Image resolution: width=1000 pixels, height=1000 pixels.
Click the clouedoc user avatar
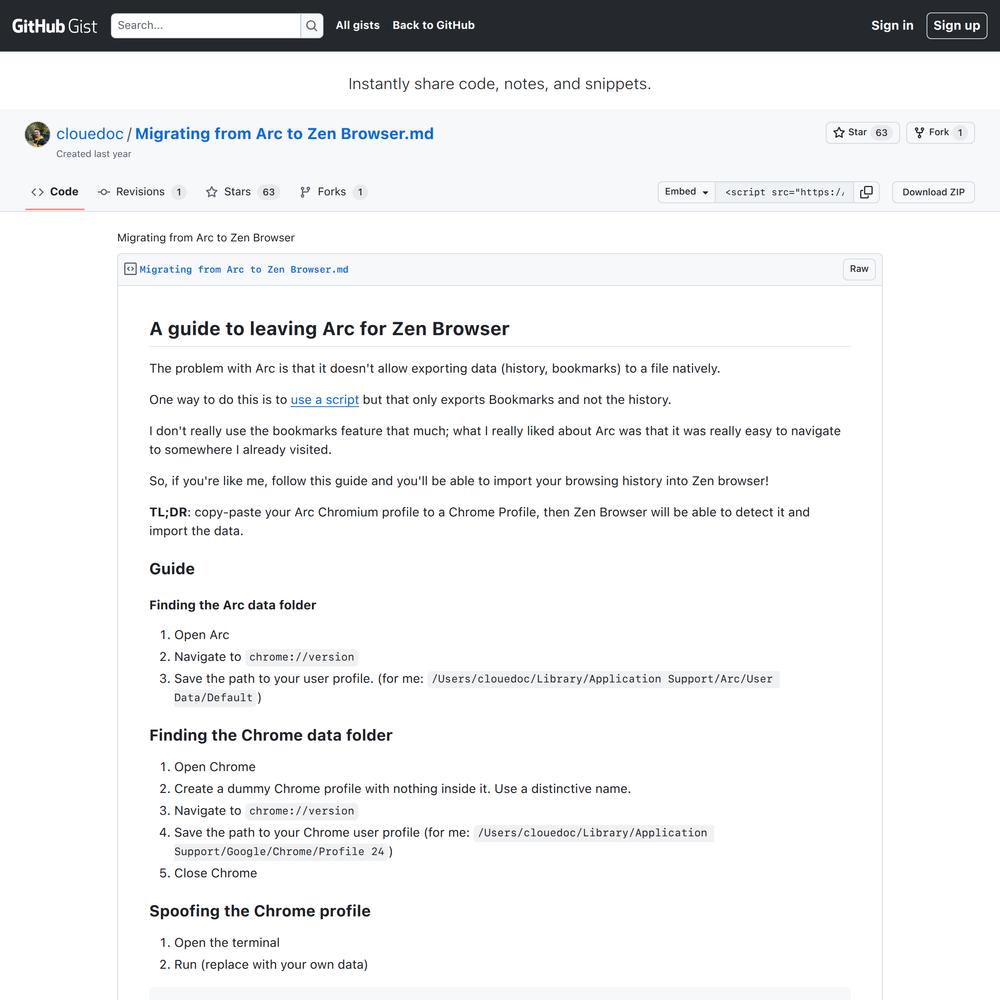click(38, 135)
